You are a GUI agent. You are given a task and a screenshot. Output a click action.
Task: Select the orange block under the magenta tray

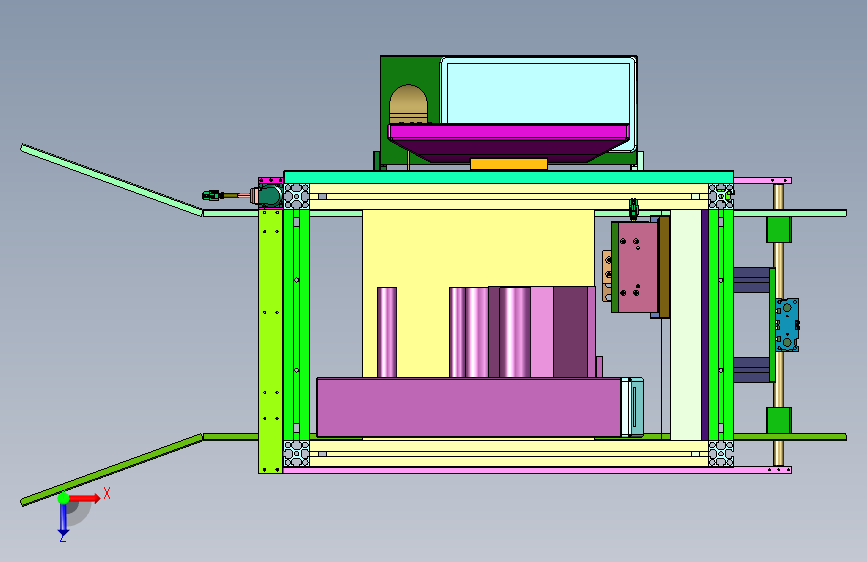coord(509,164)
